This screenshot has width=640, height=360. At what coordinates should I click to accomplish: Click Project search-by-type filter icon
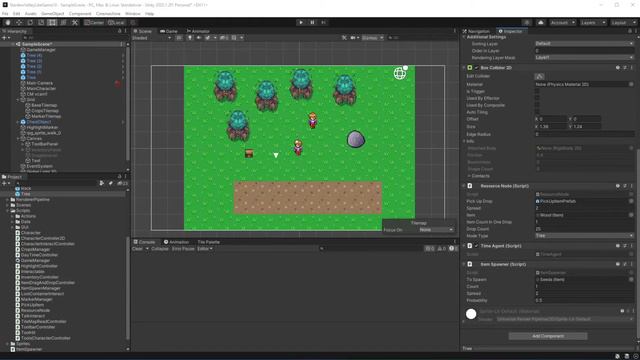pyautogui.click(x=102, y=183)
